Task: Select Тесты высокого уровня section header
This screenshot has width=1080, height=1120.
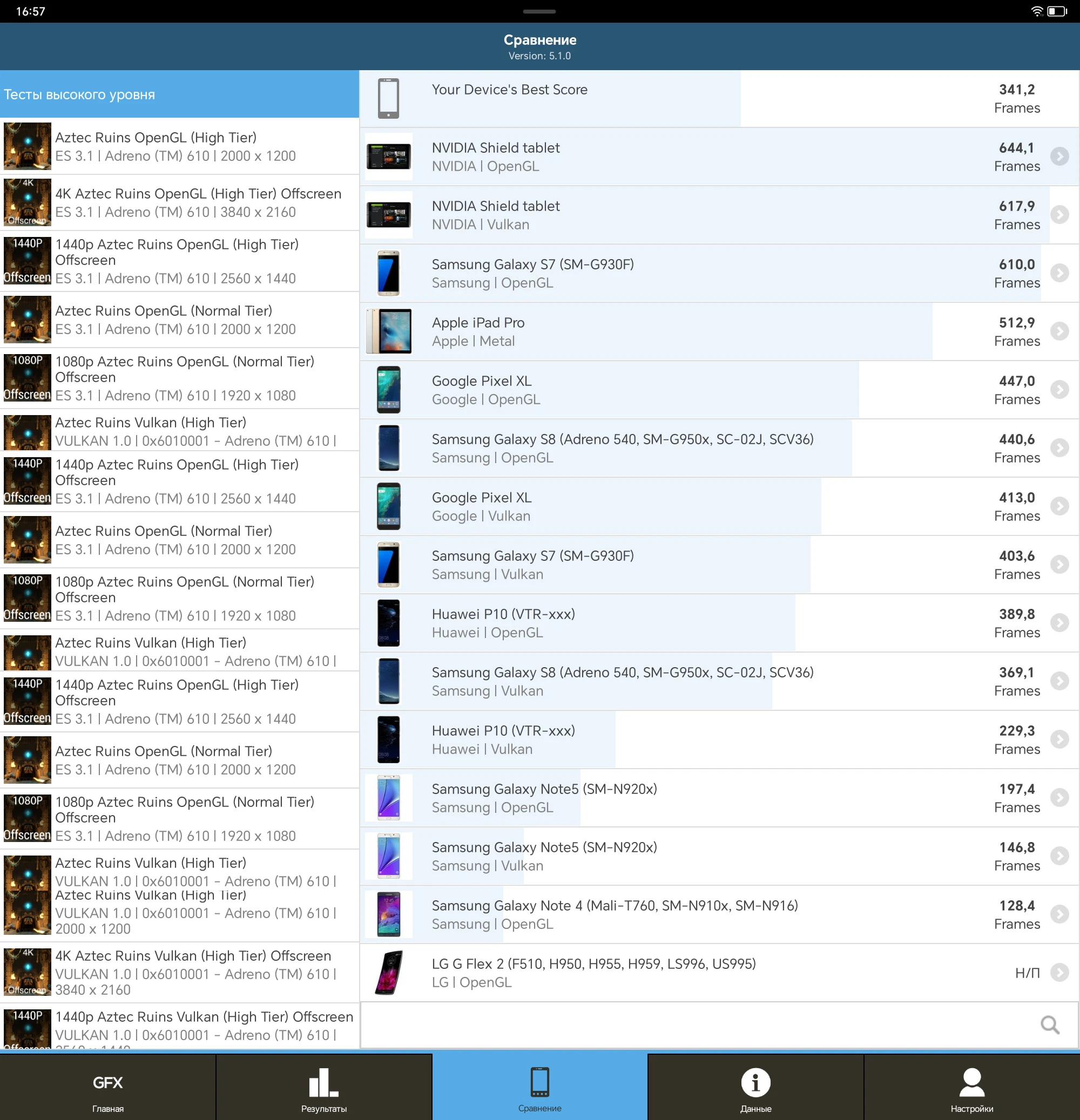Action: [179, 94]
